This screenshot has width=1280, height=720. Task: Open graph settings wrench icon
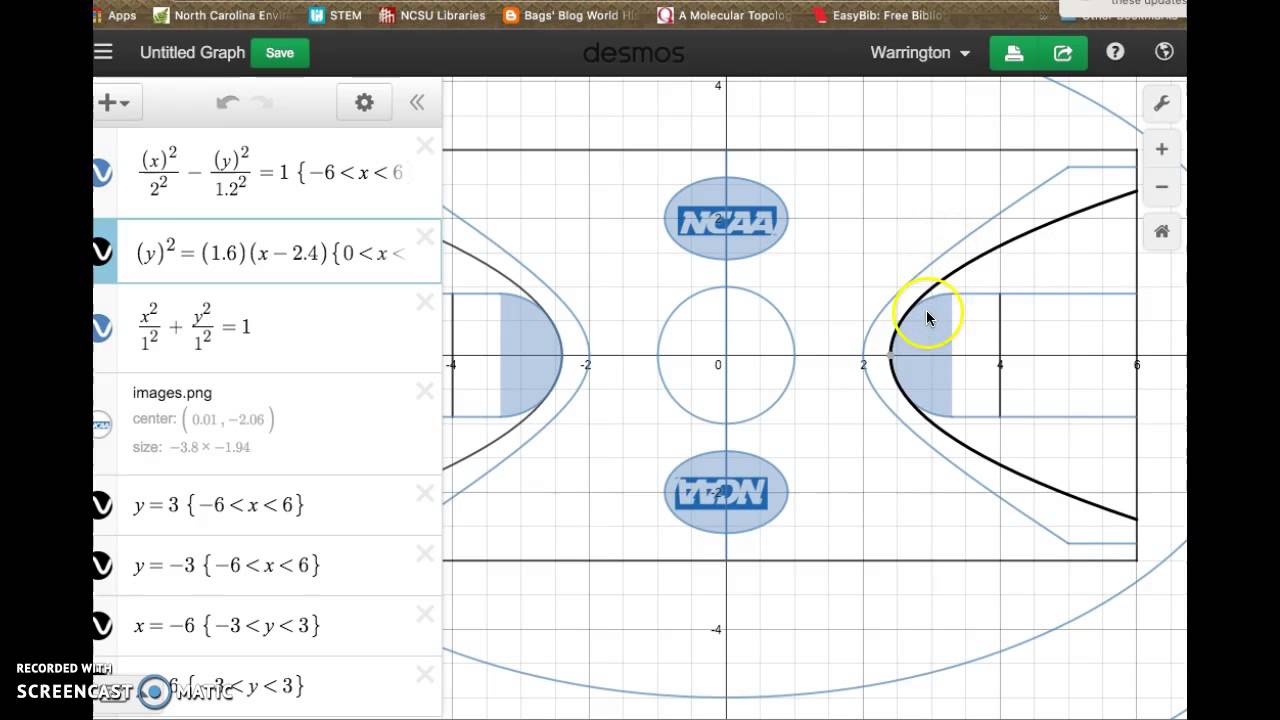pyautogui.click(x=1161, y=103)
